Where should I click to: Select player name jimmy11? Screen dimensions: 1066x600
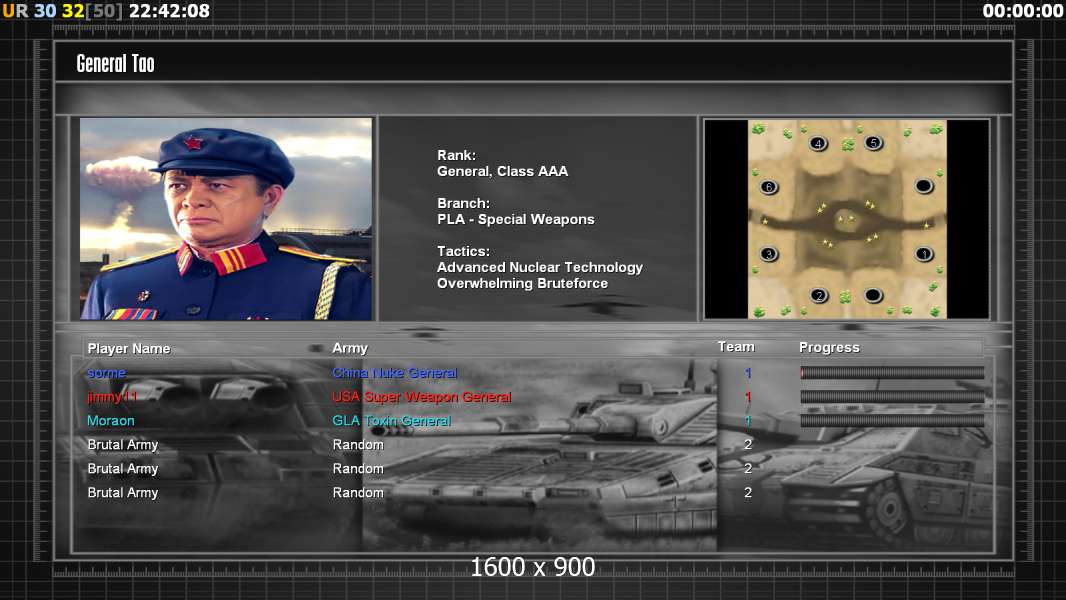[112, 396]
